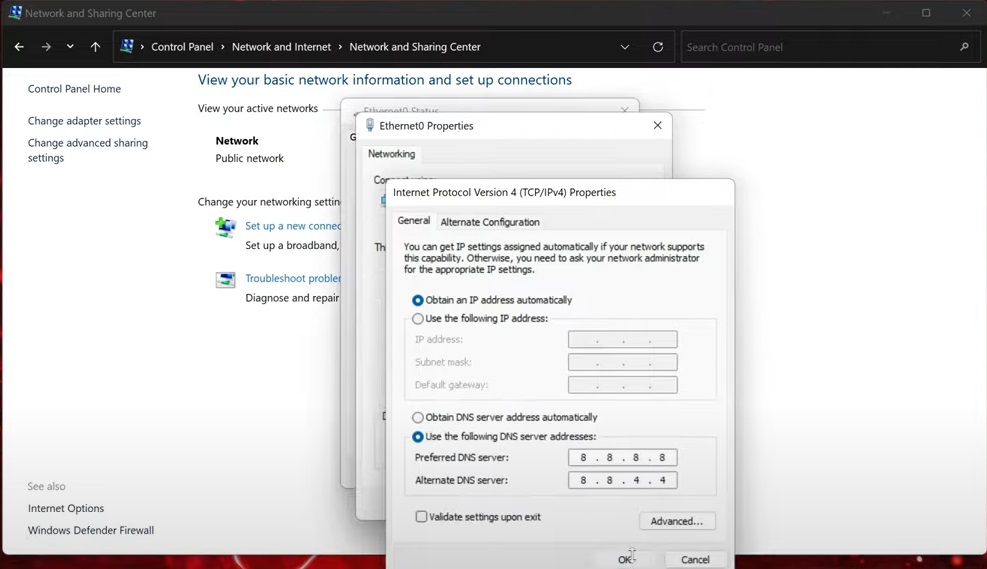987x569 pixels.
Task: Click the IP address field
Action: (623, 339)
